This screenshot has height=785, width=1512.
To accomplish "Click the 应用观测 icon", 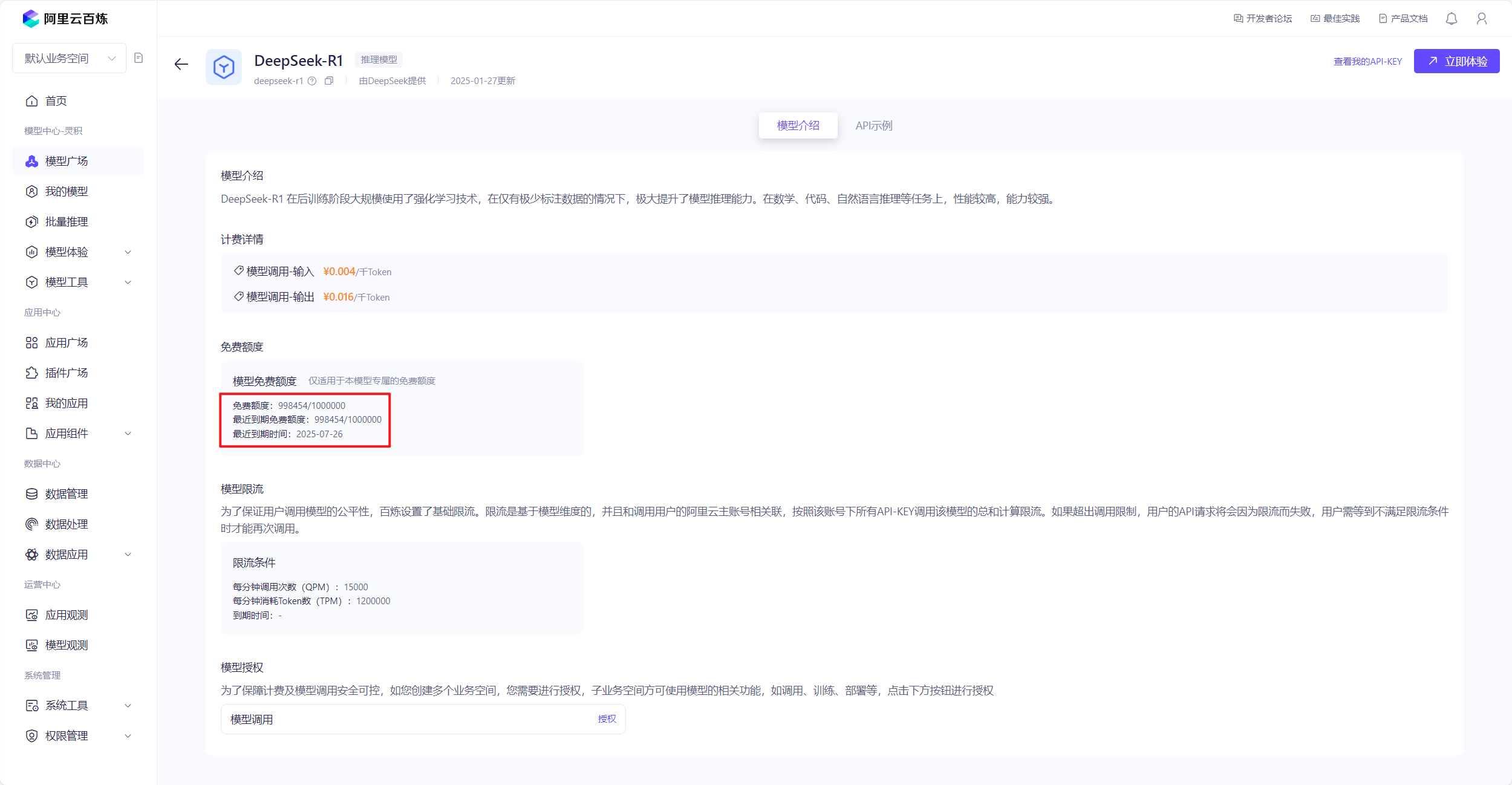I will 32,615.
